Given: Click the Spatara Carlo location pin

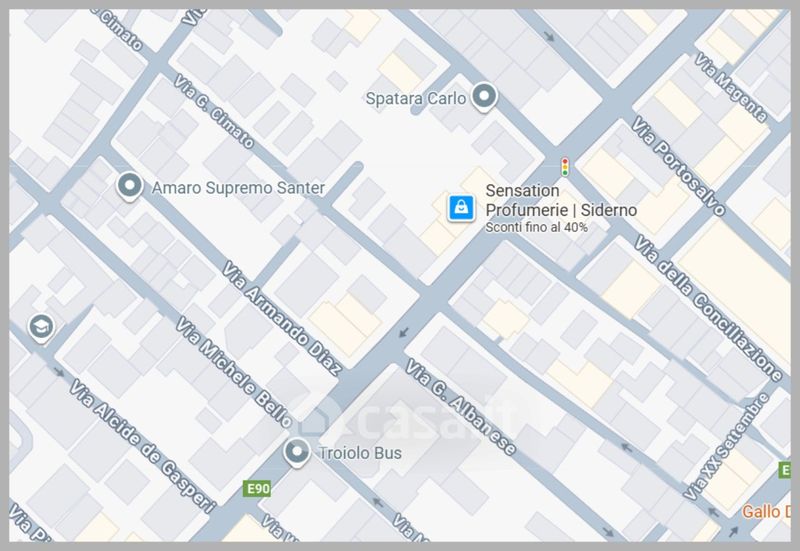Looking at the screenshot, I should [484, 96].
